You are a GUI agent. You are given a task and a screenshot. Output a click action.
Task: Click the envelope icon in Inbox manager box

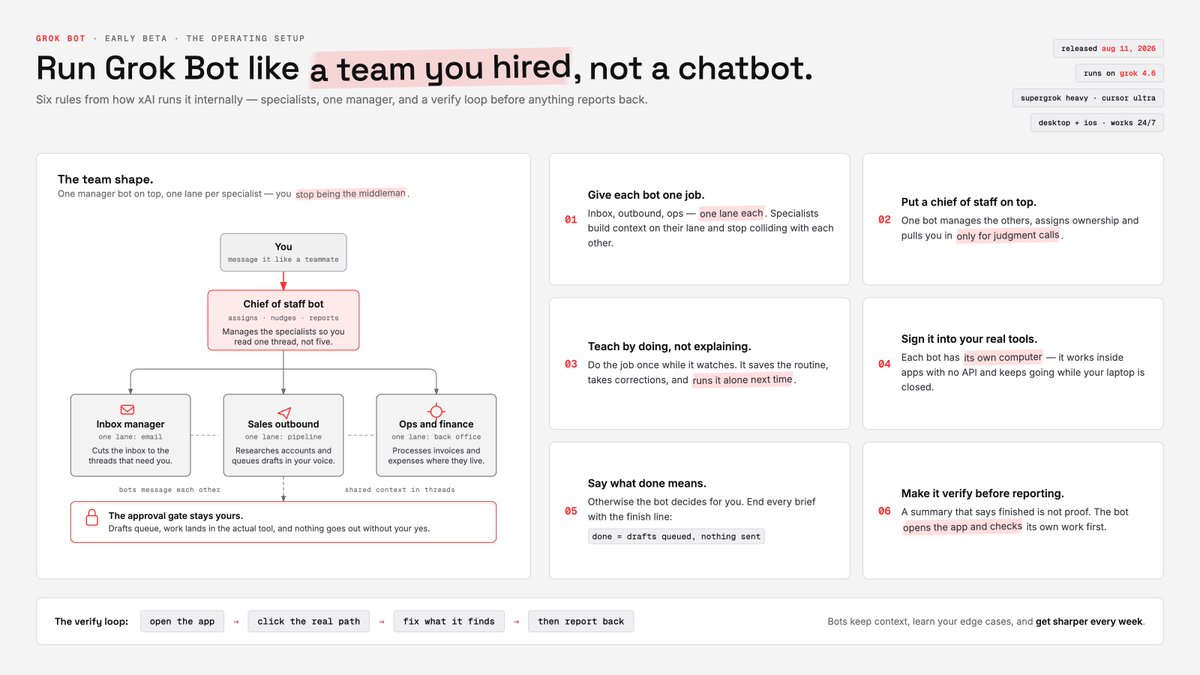(127, 410)
